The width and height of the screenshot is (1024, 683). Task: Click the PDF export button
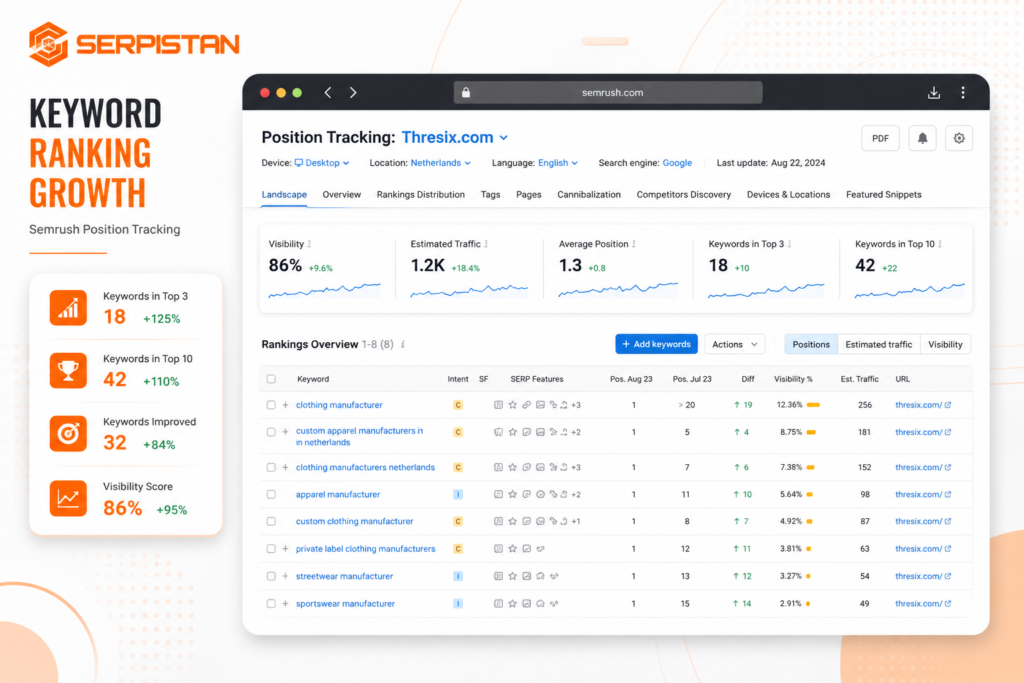pyautogui.click(x=880, y=138)
